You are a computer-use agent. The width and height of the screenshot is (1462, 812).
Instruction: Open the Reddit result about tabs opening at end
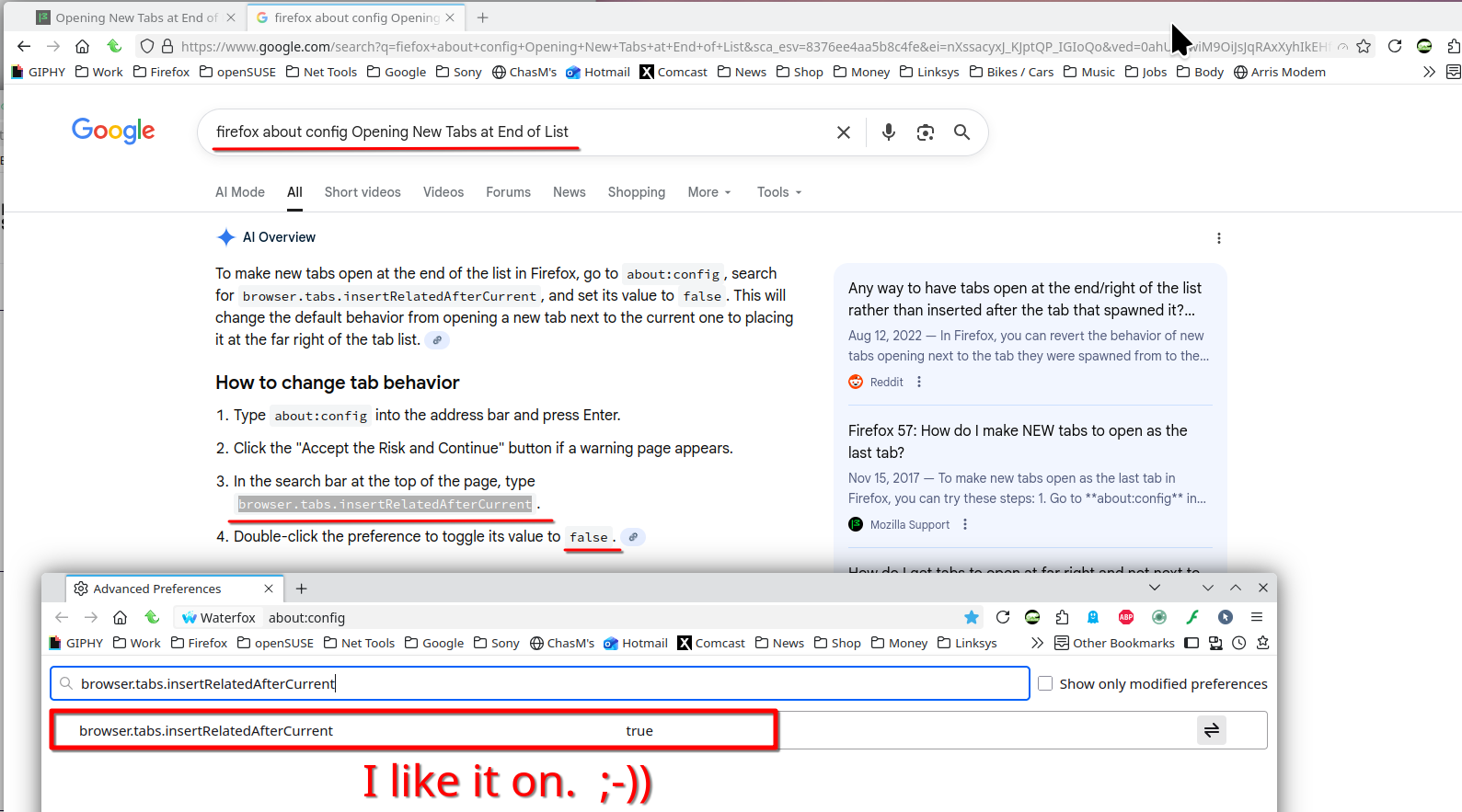1024,299
